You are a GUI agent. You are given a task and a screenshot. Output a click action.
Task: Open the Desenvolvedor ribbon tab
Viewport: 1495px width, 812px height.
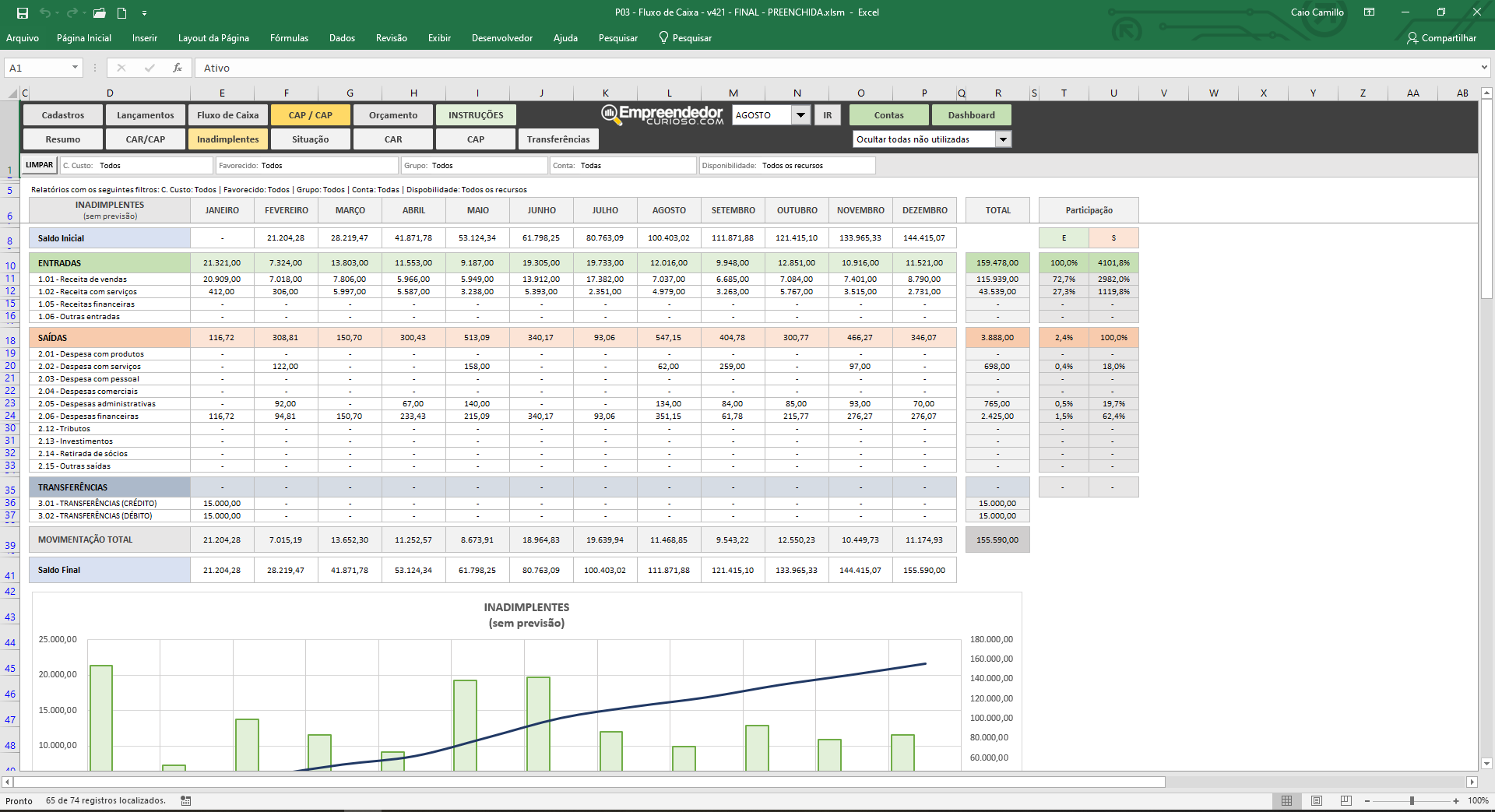pos(501,38)
